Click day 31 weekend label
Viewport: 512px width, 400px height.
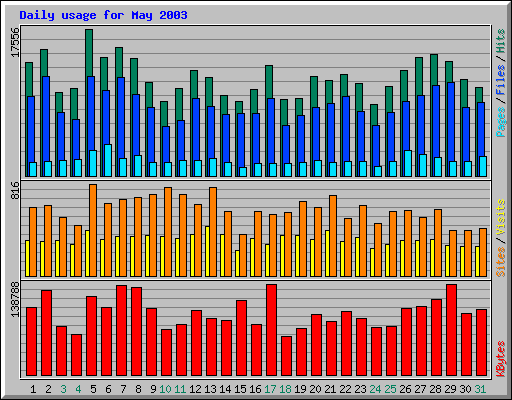point(480,389)
